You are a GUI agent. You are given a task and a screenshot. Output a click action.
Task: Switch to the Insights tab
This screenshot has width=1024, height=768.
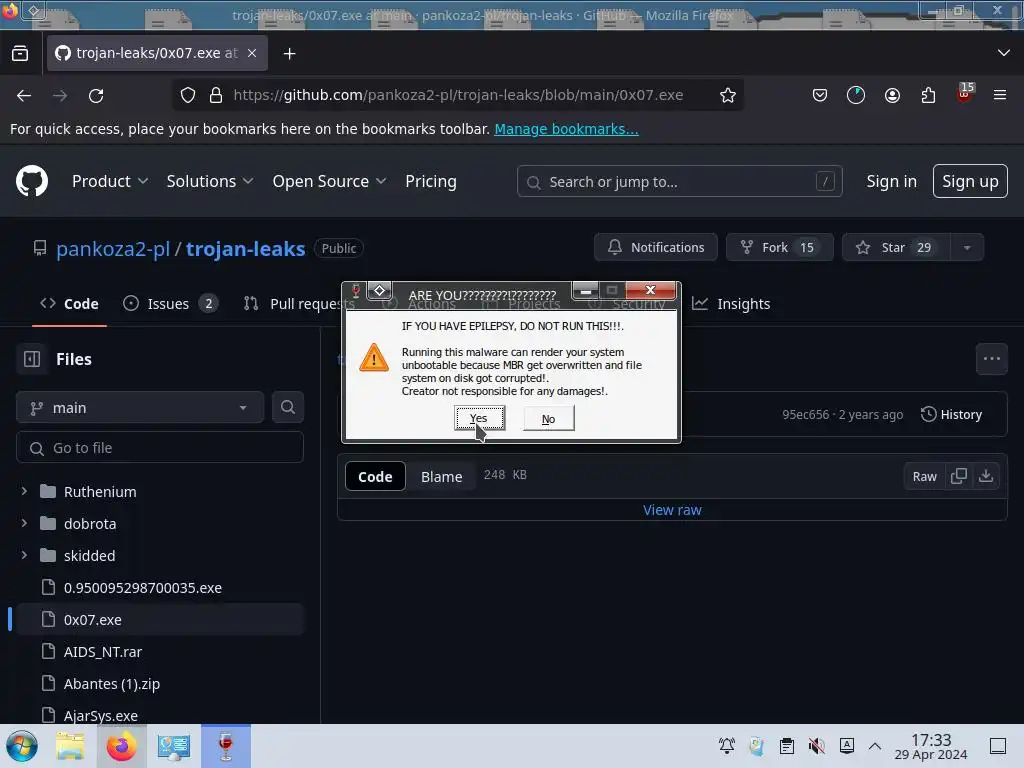731,304
